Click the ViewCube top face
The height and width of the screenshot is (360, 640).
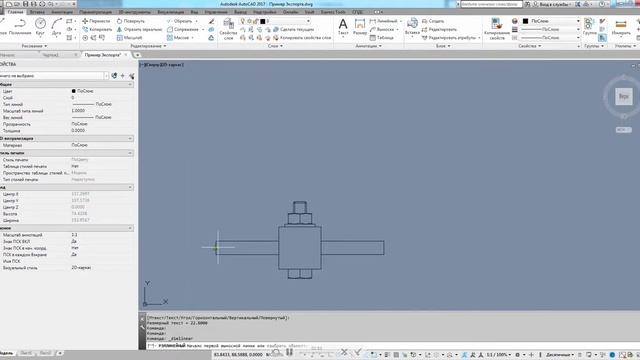click(623, 96)
